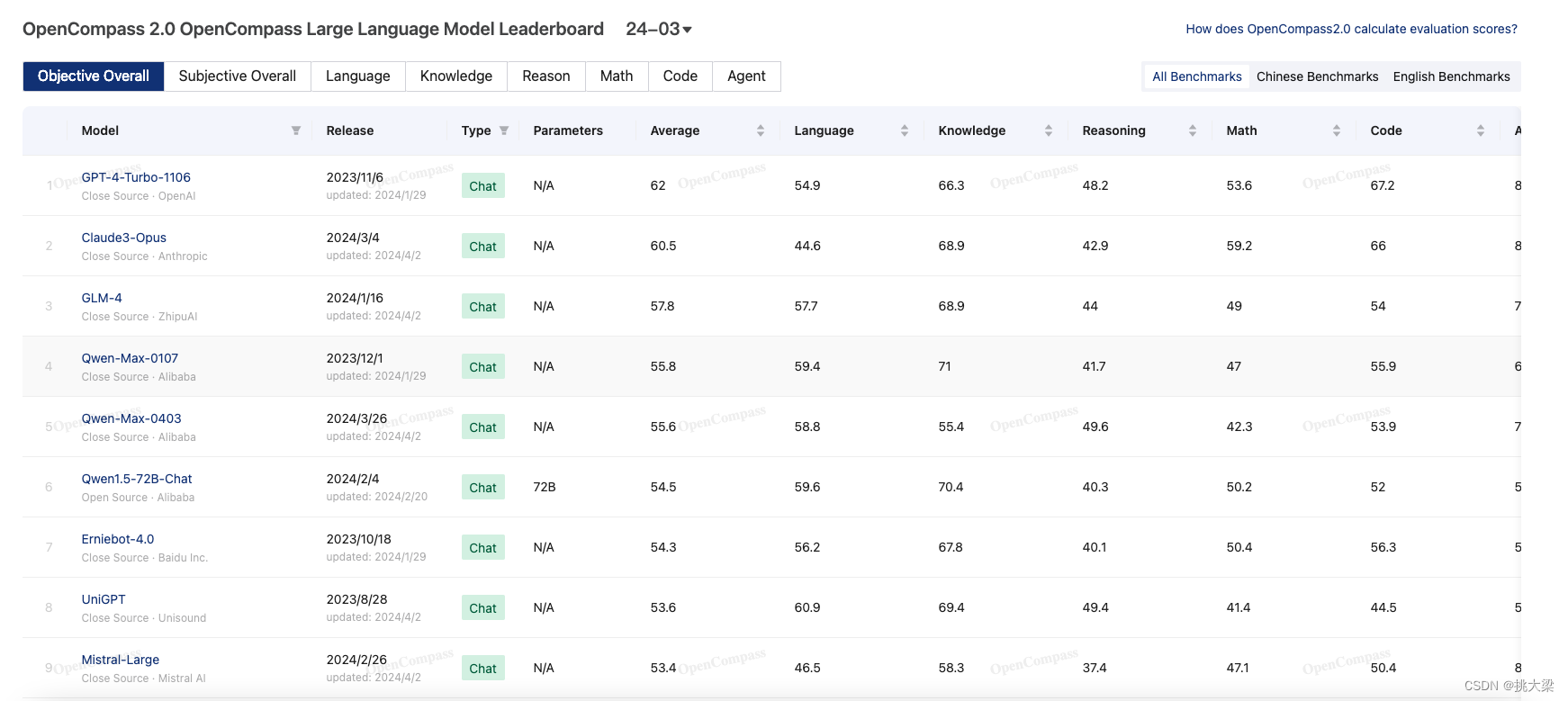This screenshot has width=1568, height=701.
Task: Select the Chinese Benchmarks filter
Action: 1318,76
